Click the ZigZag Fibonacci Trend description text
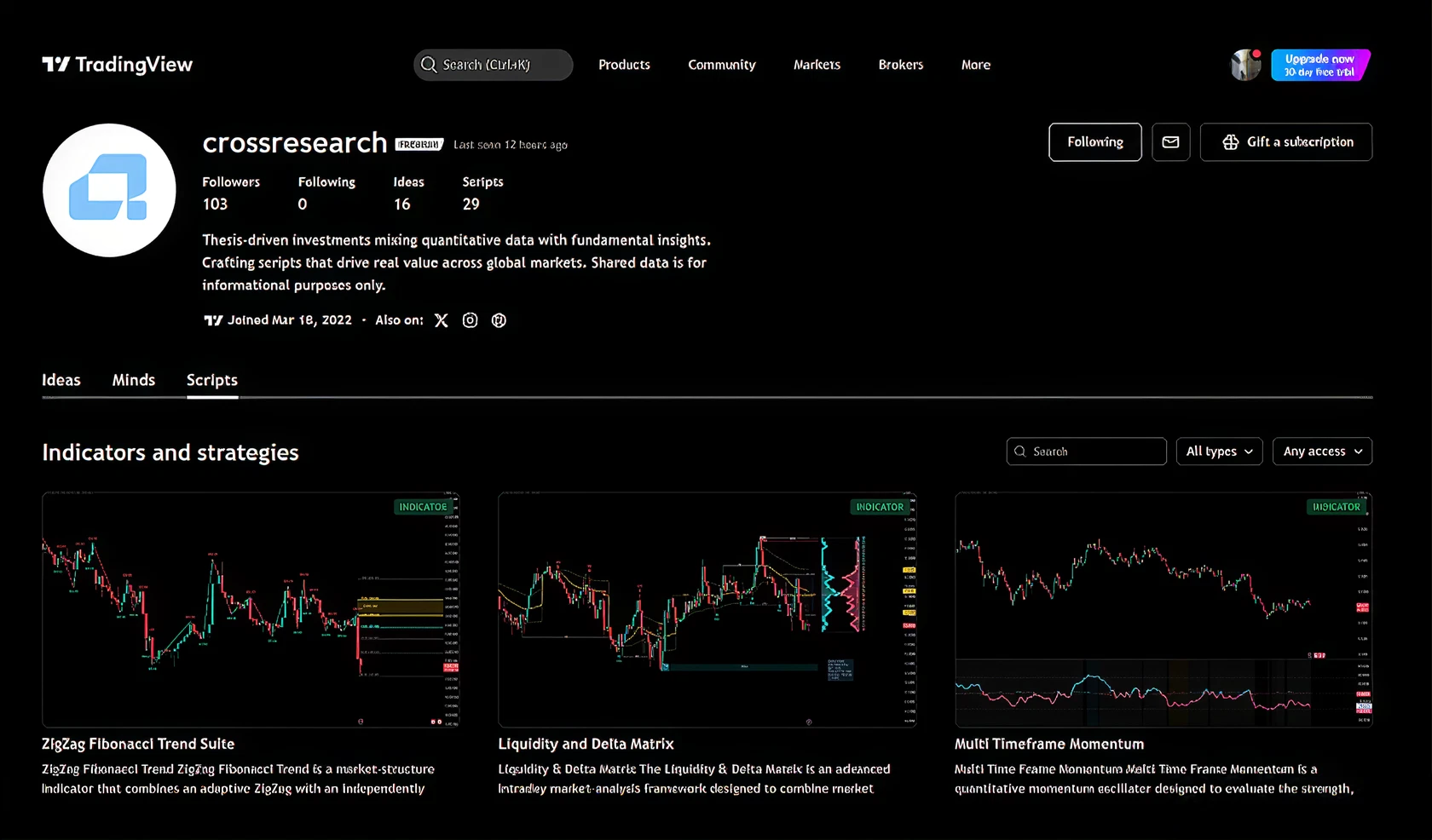 [x=239, y=779]
